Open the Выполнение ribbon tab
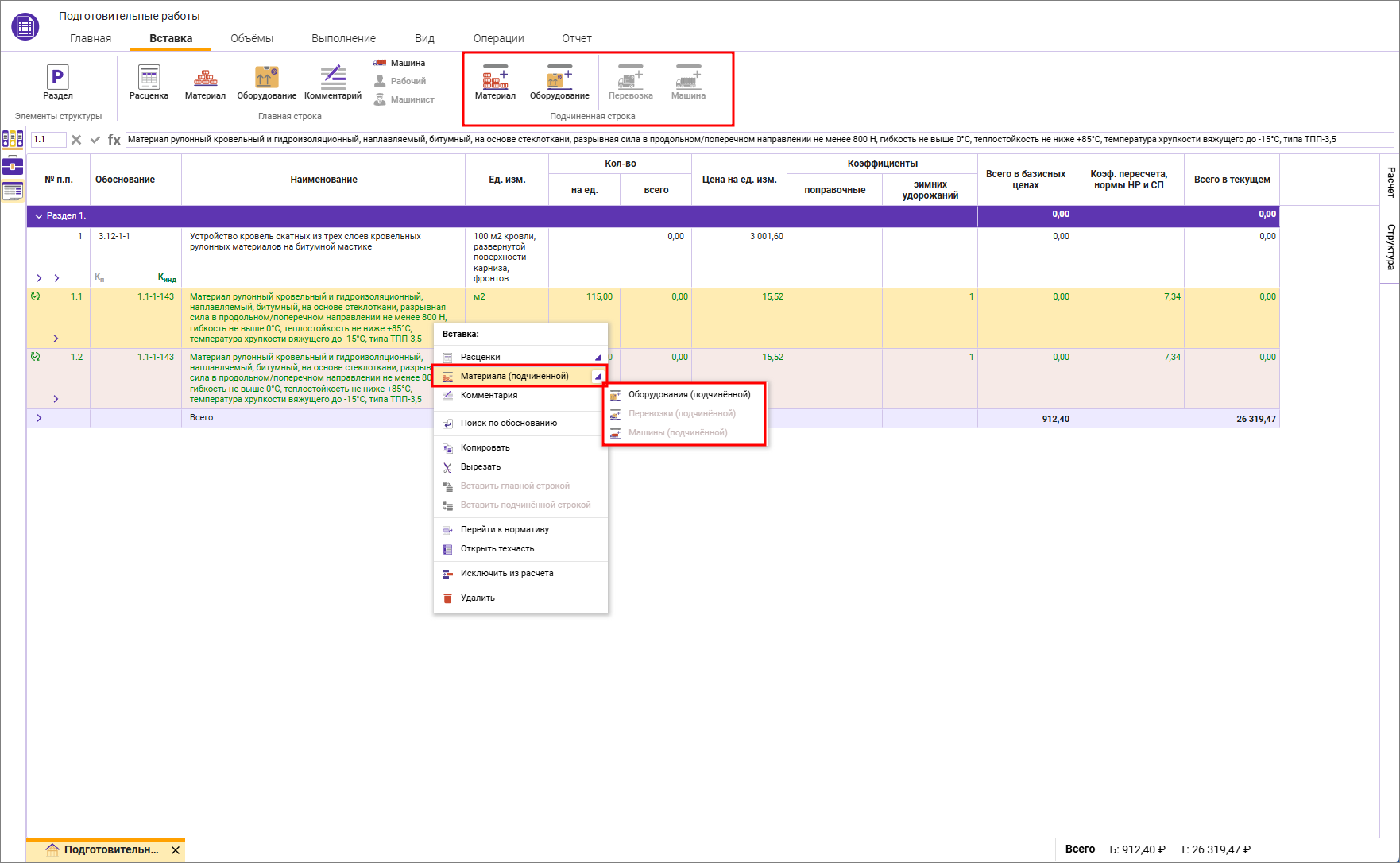 coord(343,38)
